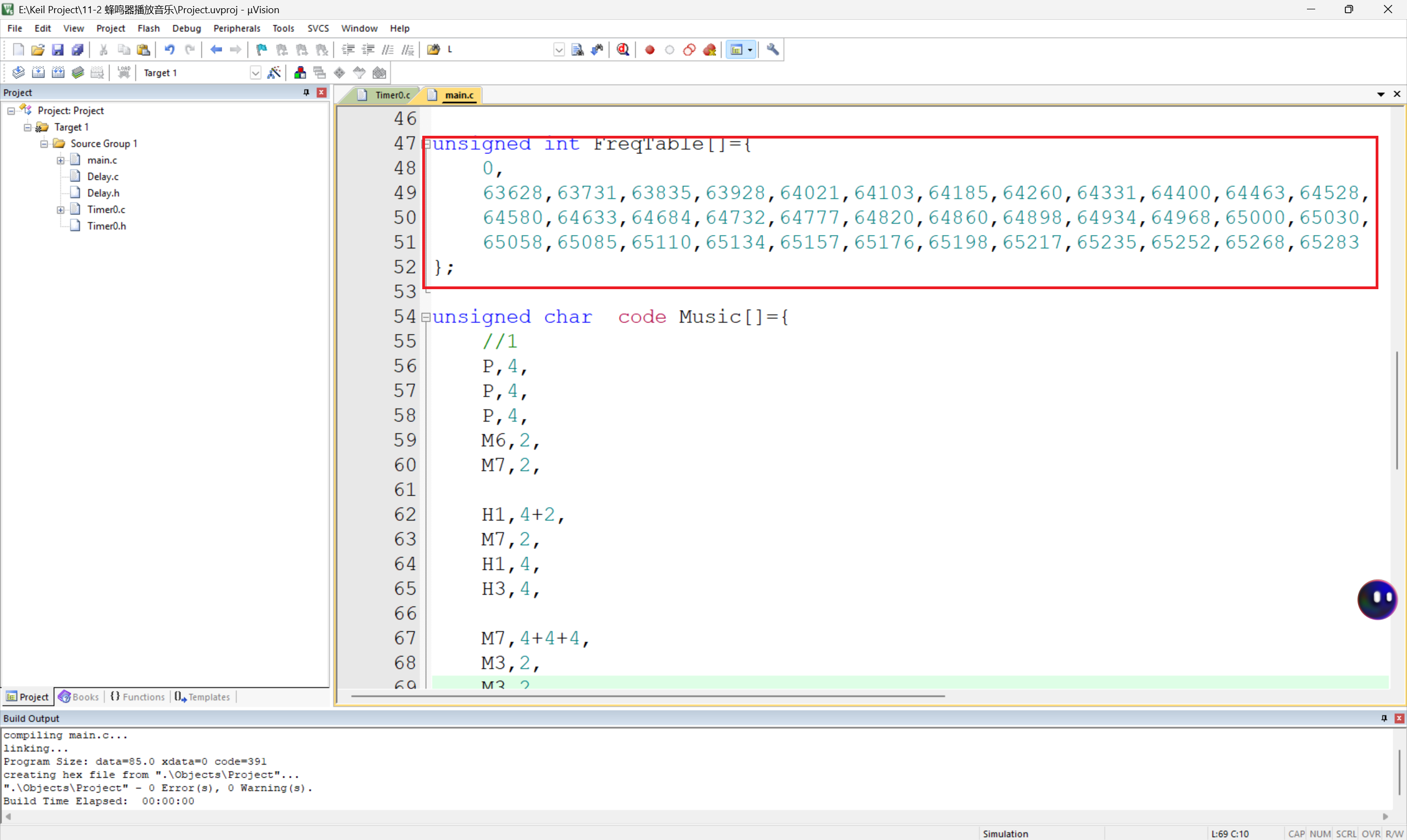Toggle bookmark with the flag icon
Viewport: 1407px width, 840px height.
pyautogui.click(x=261, y=50)
